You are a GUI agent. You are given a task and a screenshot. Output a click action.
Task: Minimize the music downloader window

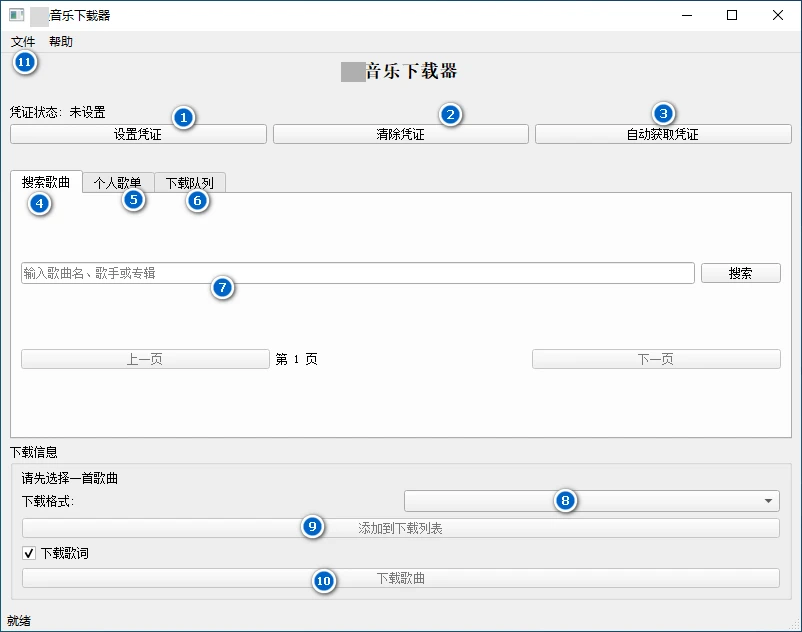pyautogui.click(x=687, y=15)
